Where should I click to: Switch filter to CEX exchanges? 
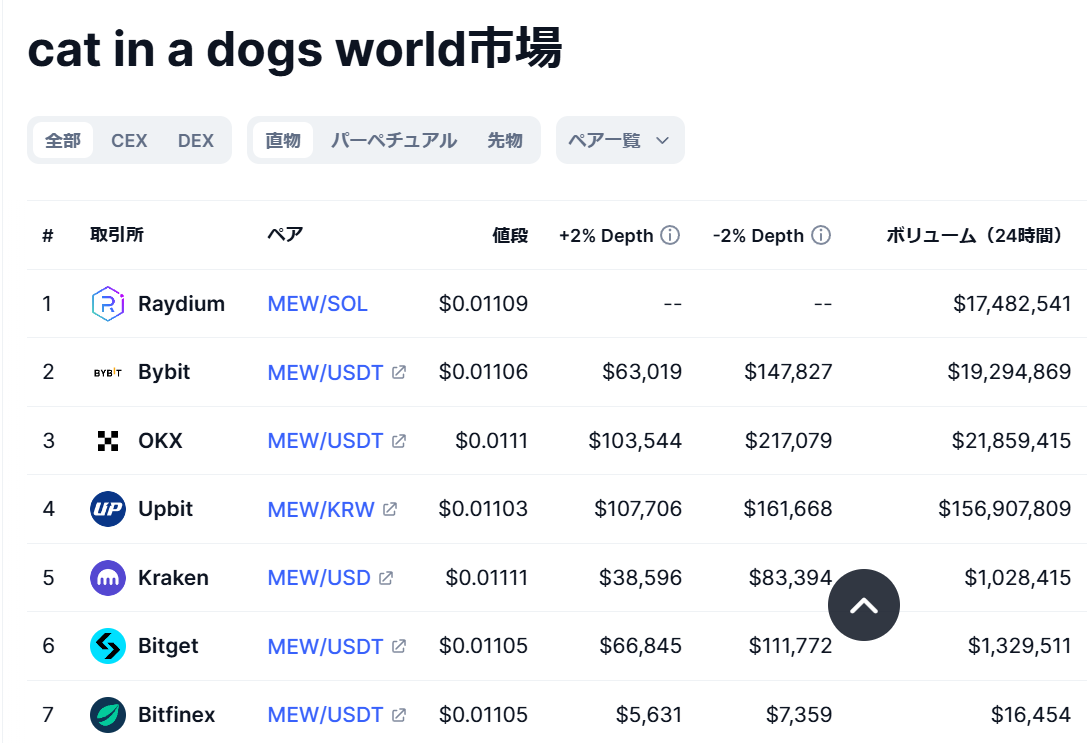pyautogui.click(x=129, y=141)
